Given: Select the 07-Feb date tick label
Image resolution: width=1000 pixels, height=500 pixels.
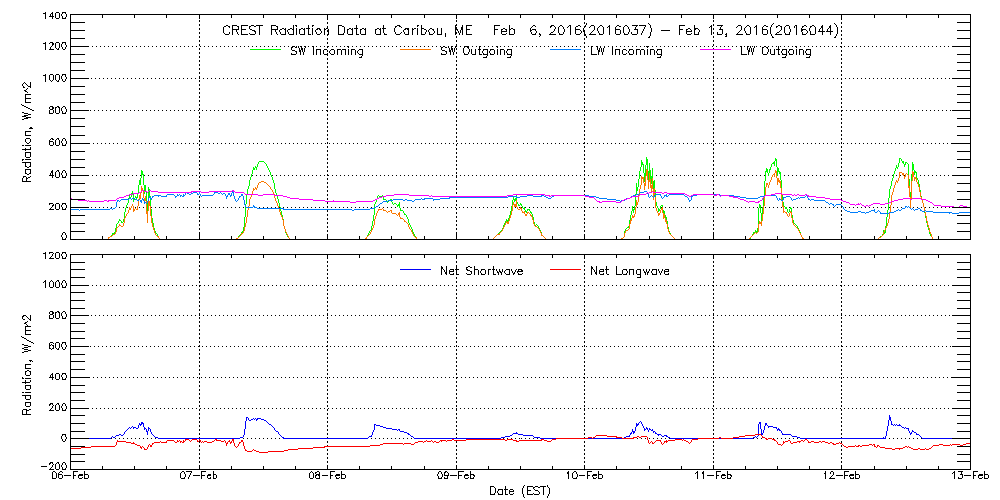Looking at the screenshot, I should pyautogui.click(x=199, y=477).
